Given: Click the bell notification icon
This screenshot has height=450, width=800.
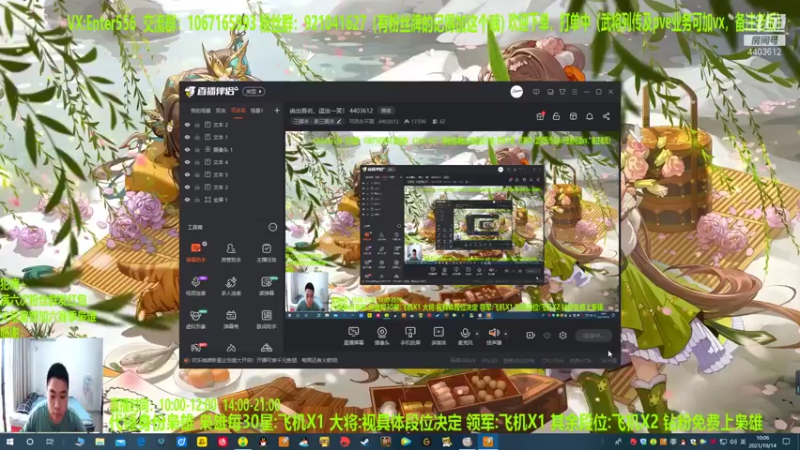Looking at the screenshot, I should 589,116.
